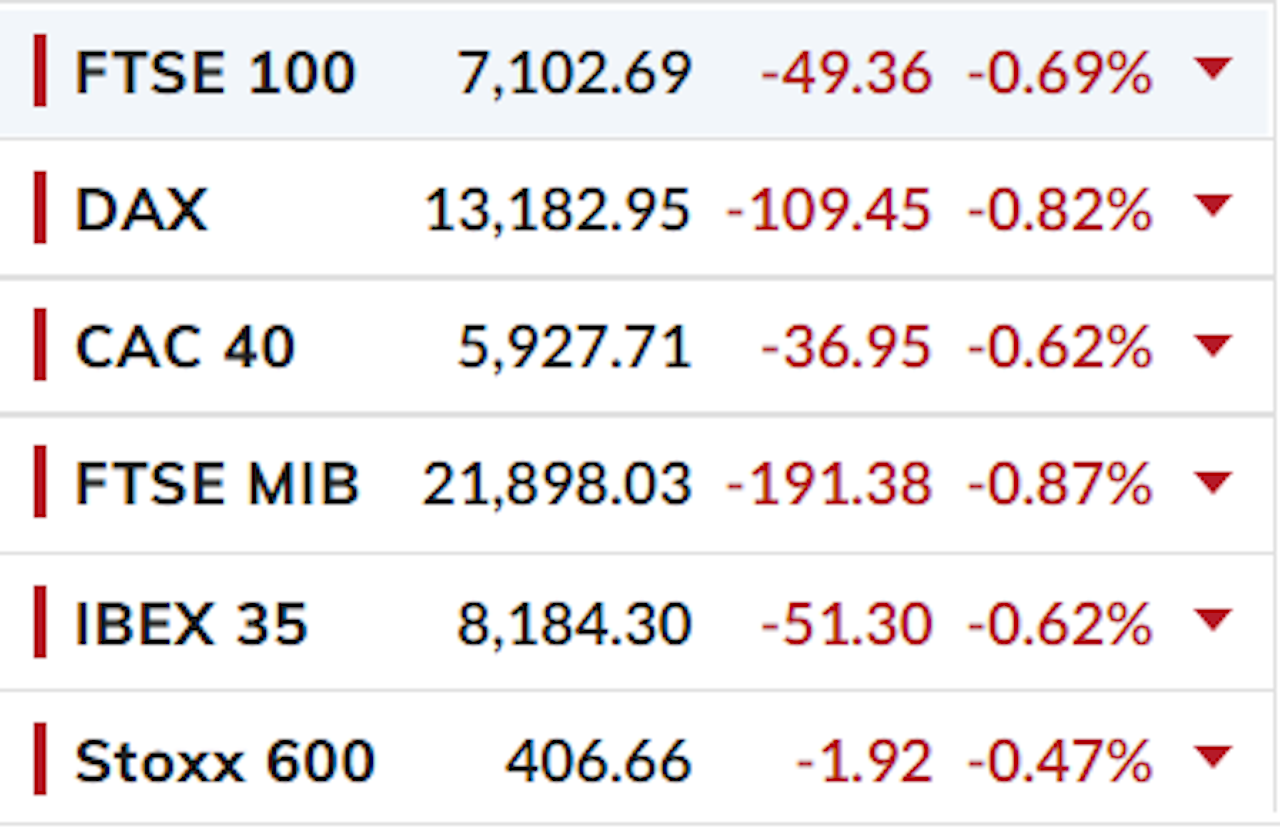Viewport: 1280px width, 829px height.
Task: Select FTSE MIB percent change -0.87%
Action: click(x=1060, y=486)
